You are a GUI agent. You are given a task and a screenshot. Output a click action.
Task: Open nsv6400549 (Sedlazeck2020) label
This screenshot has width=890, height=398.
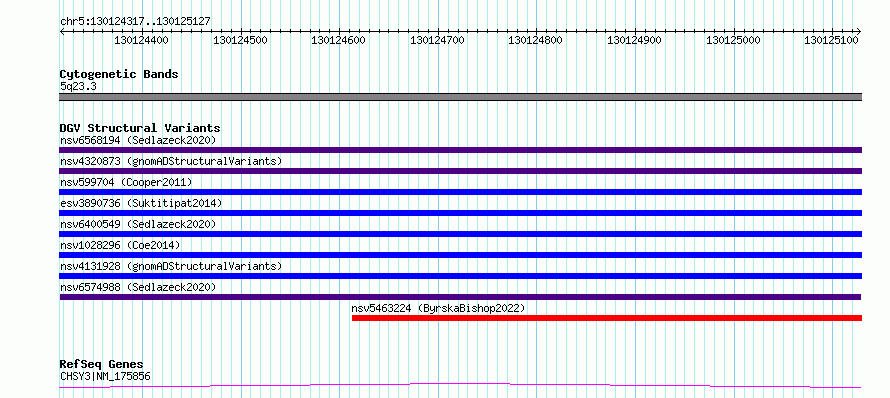138,224
